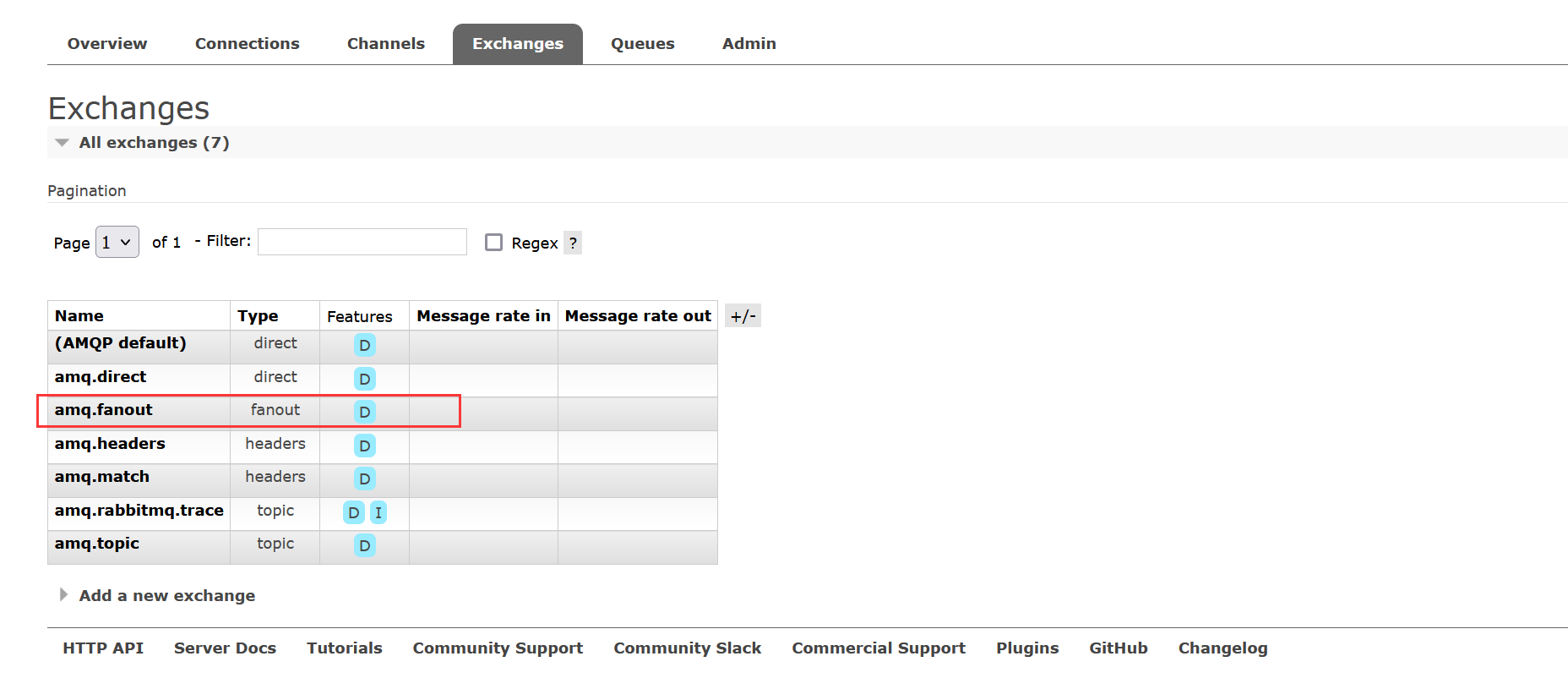
Task: Click the Pagination heading text
Action: tap(87, 191)
